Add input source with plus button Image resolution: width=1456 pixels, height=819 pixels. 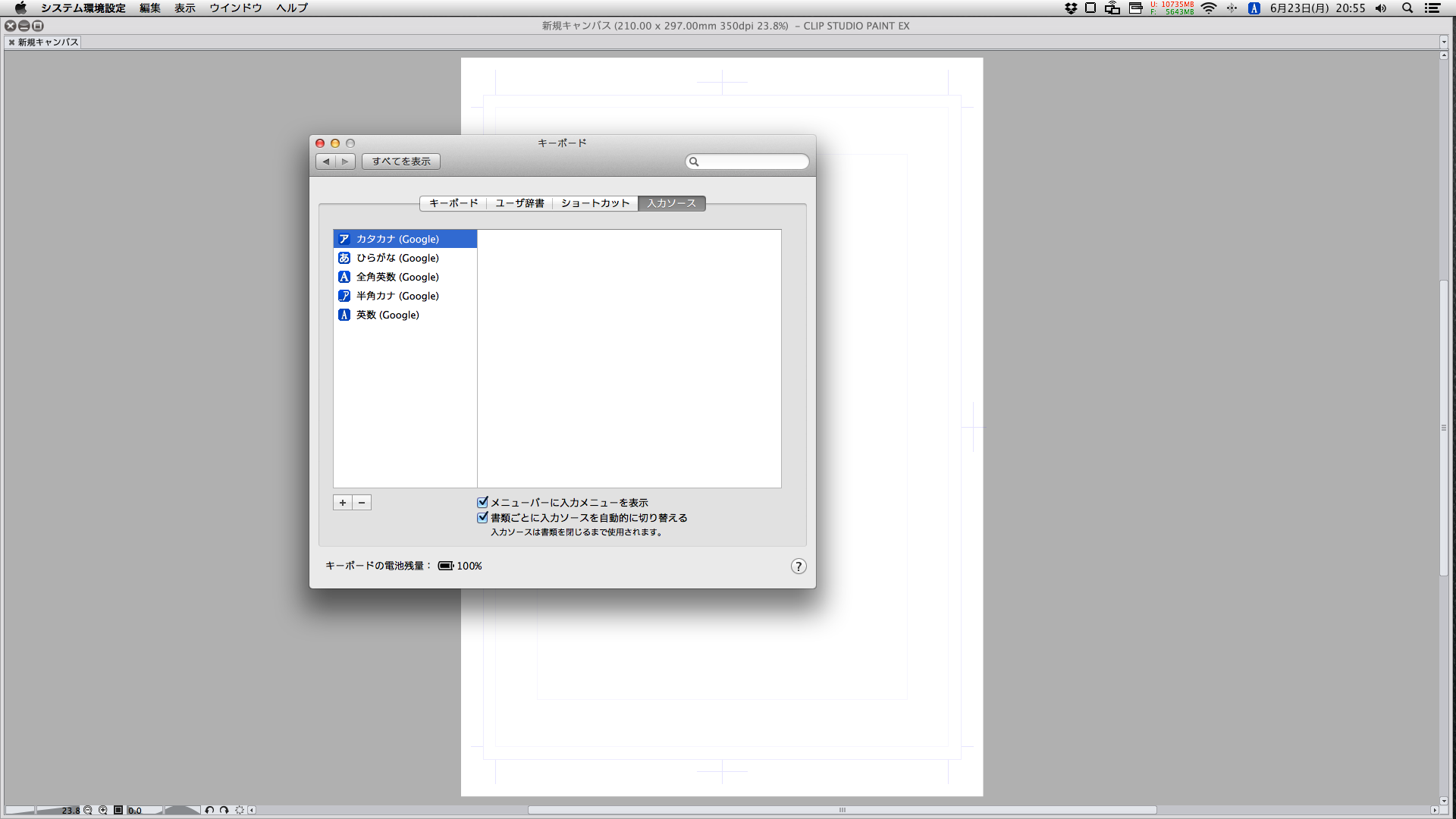(343, 503)
